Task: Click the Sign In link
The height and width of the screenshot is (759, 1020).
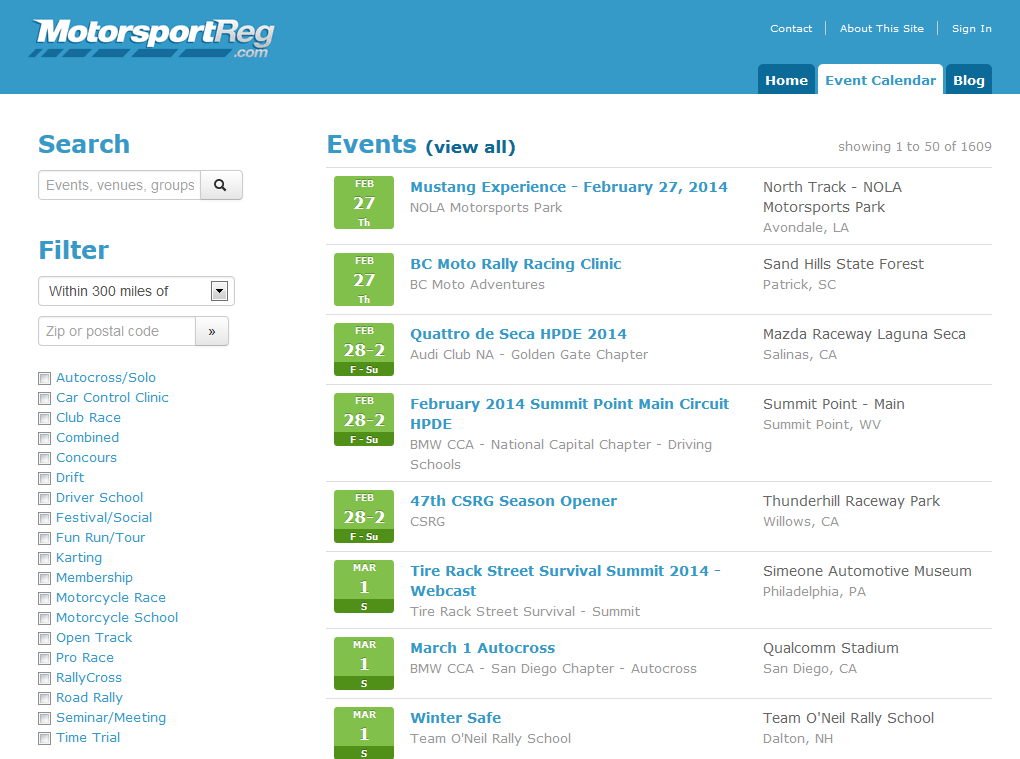Action: tap(971, 28)
